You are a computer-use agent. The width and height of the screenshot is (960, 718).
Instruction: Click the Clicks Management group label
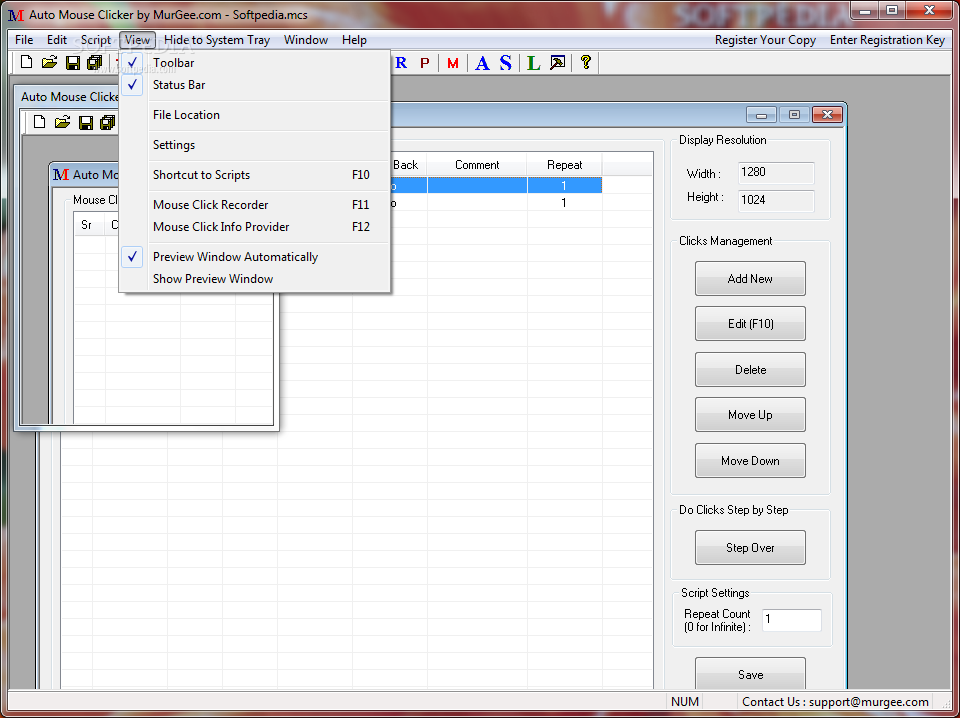click(x=726, y=241)
